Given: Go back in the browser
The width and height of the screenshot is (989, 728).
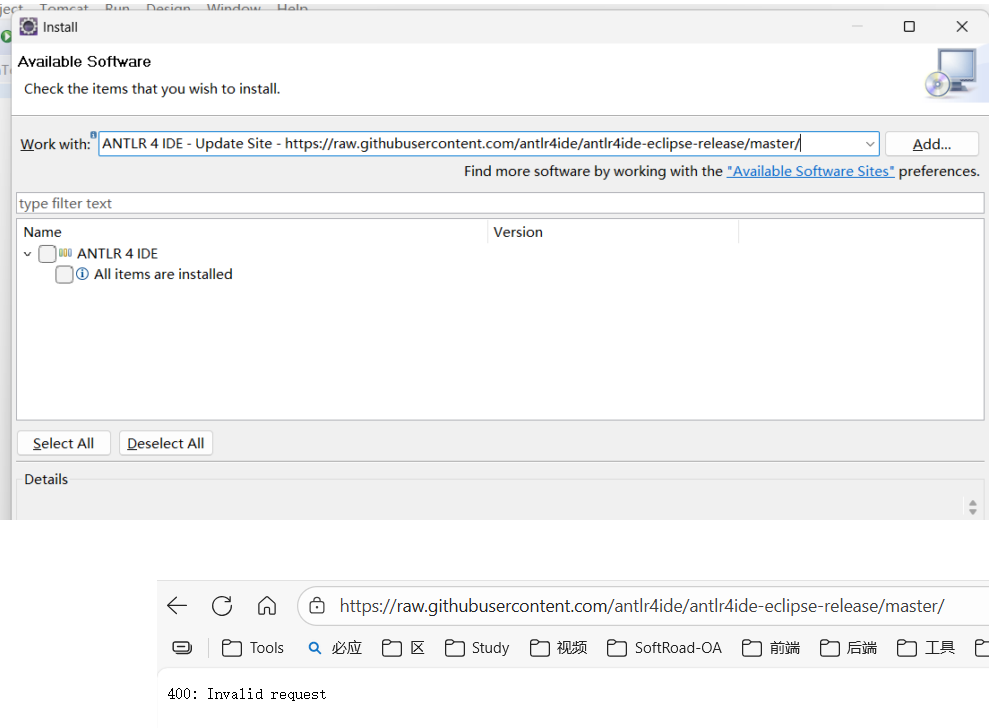Looking at the screenshot, I should (177, 606).
